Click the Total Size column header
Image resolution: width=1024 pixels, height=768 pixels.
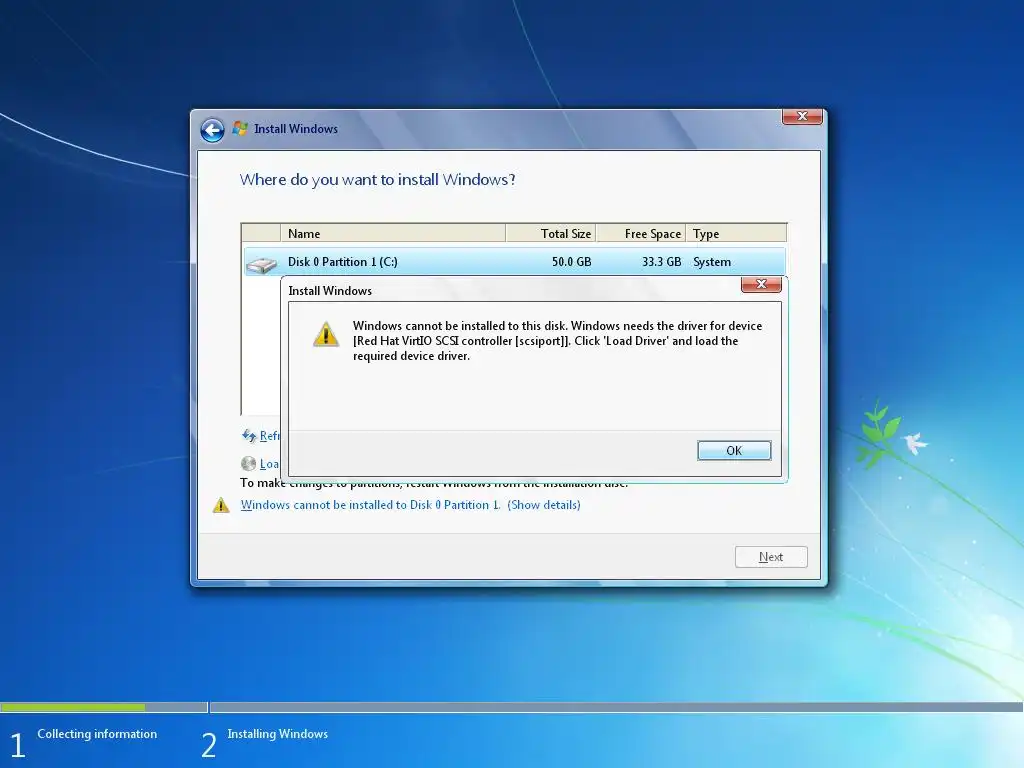(551, 233)
